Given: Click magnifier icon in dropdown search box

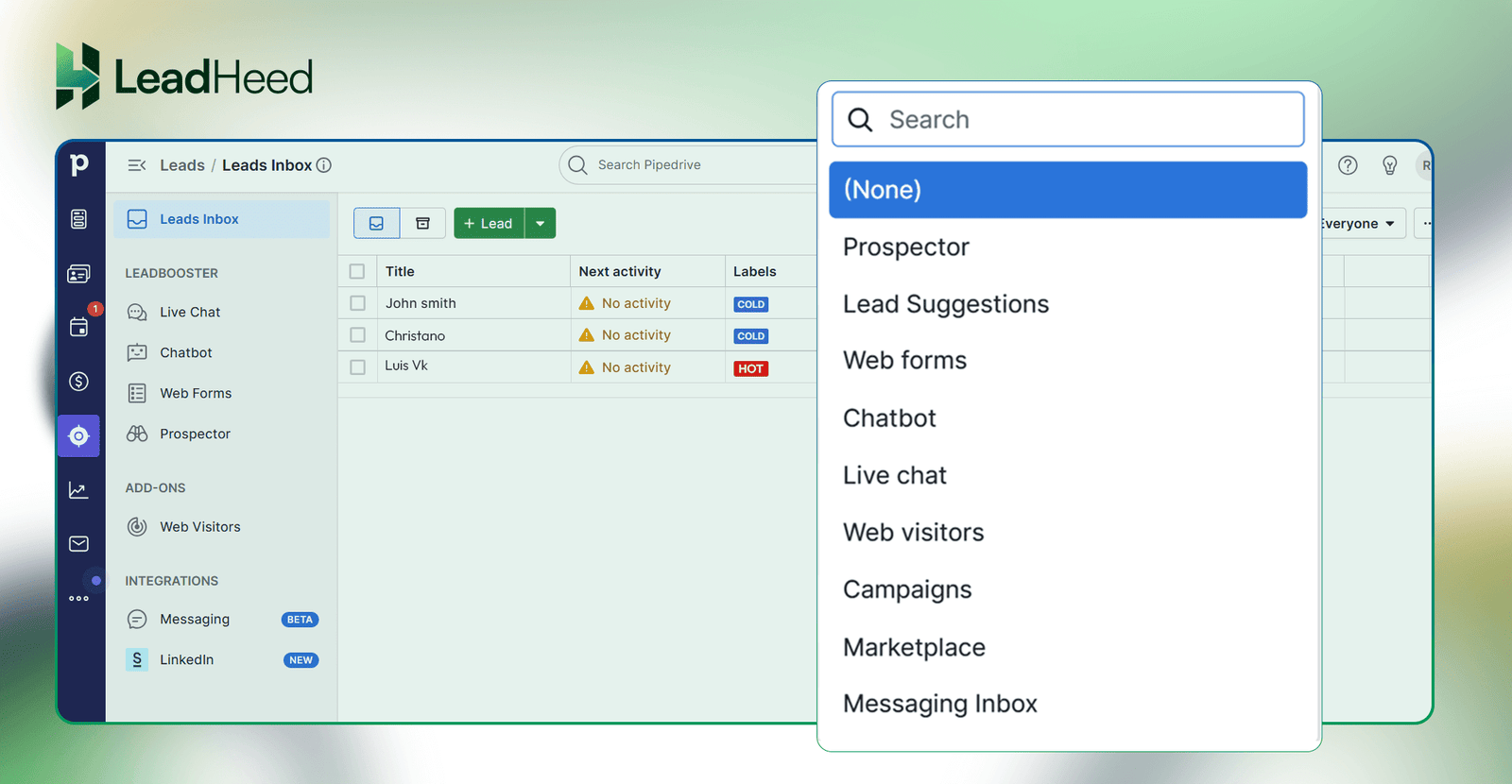Looking at the screenshot, I should (x=860, y=120).
